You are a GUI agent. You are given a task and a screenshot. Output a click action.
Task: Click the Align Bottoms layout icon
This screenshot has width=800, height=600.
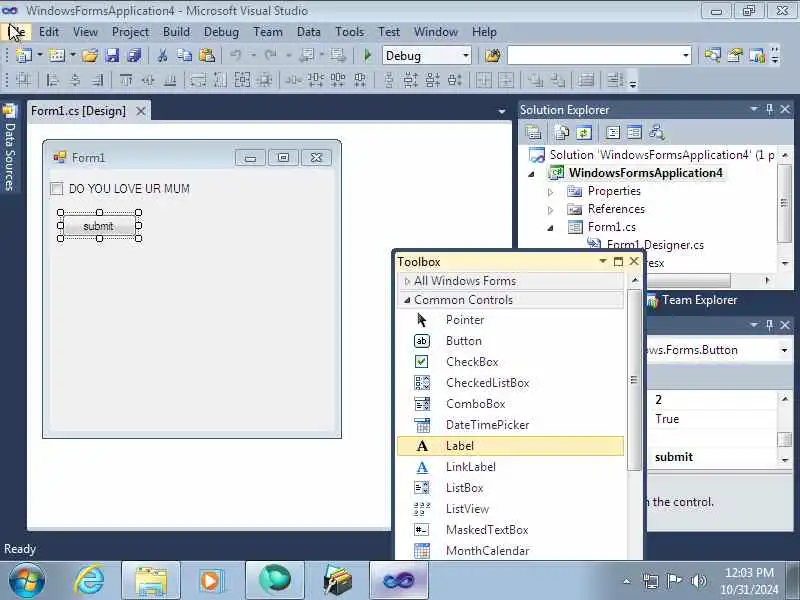click(x=170, y=80)
